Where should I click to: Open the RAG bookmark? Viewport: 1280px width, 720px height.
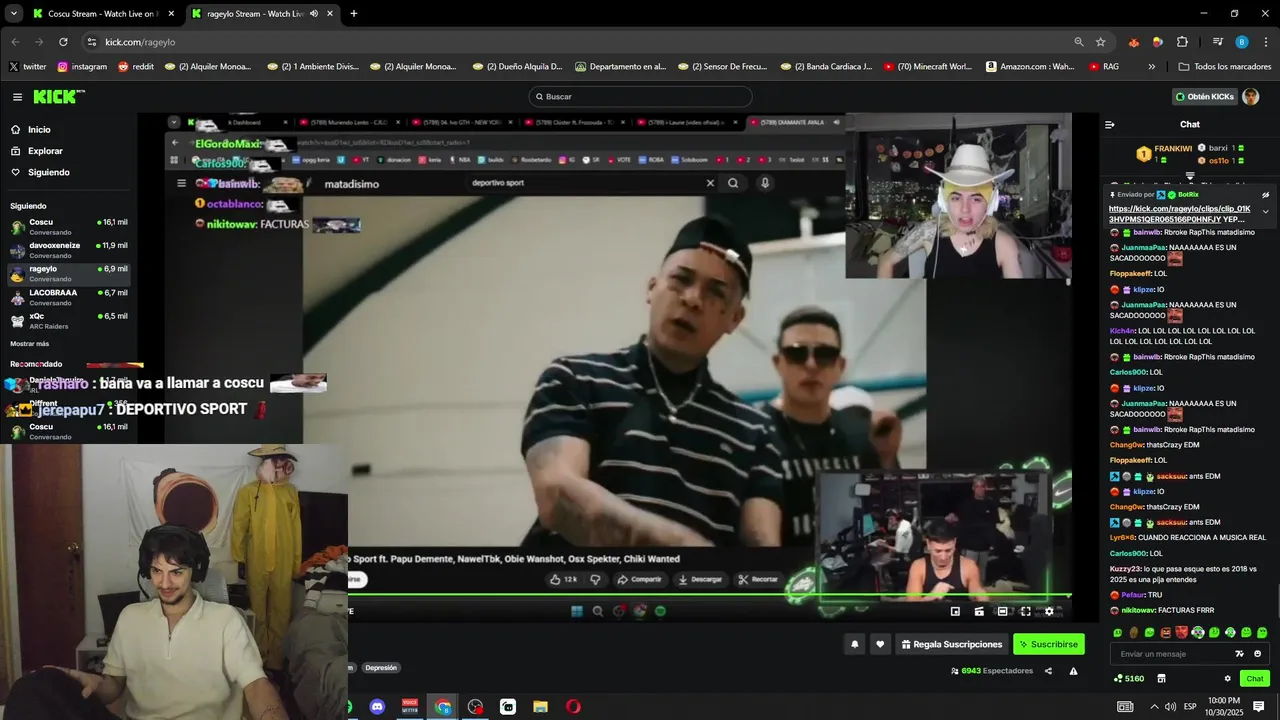point(1104,67)
